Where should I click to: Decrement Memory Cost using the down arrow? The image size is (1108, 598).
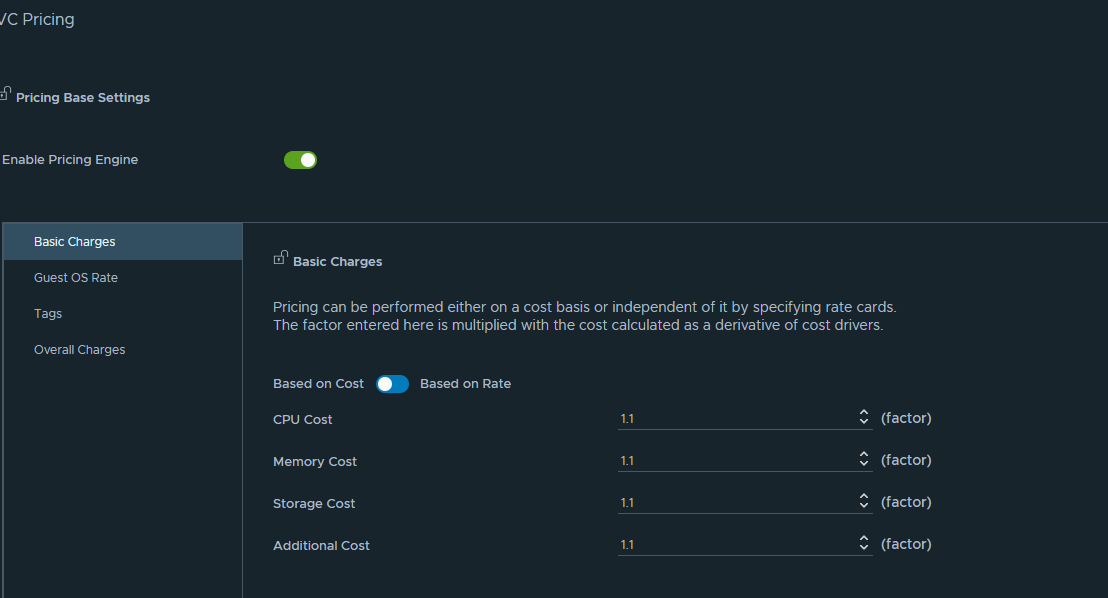click(864, 465)
